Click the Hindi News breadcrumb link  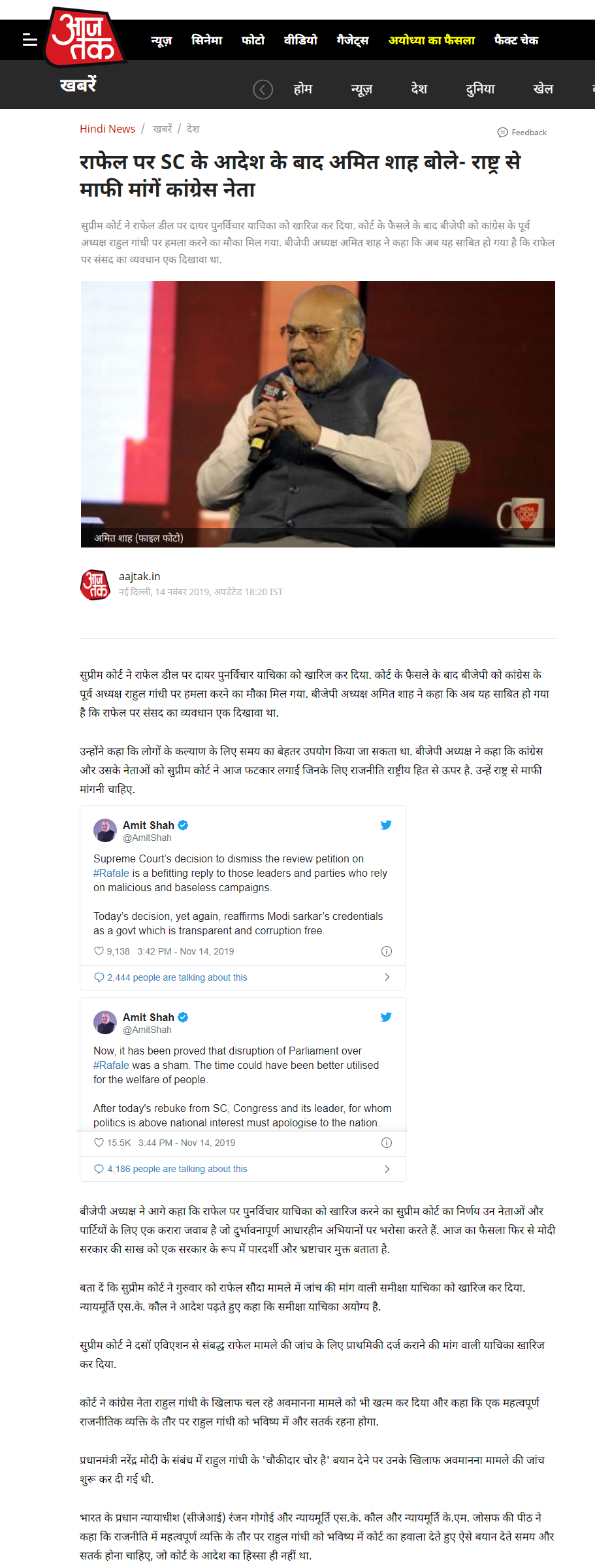coord(107,129)
